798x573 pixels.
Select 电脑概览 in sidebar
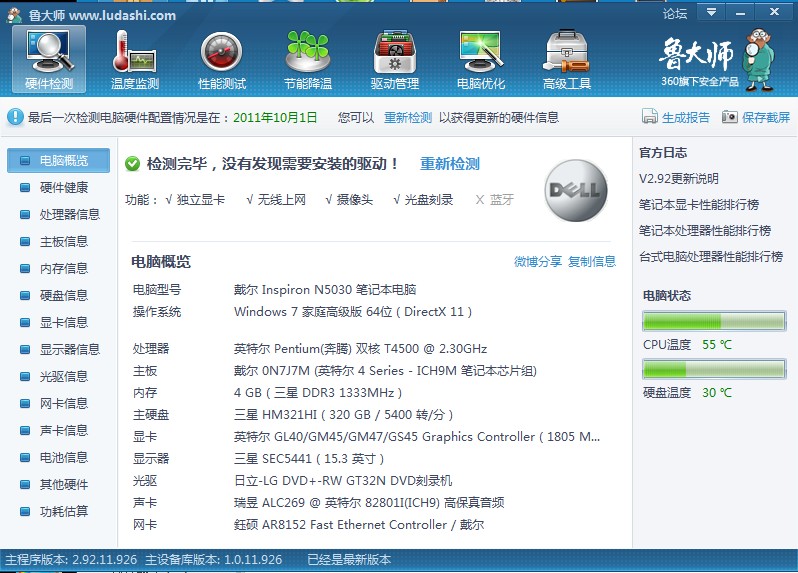pyautogui.click(x=59, y=160)
